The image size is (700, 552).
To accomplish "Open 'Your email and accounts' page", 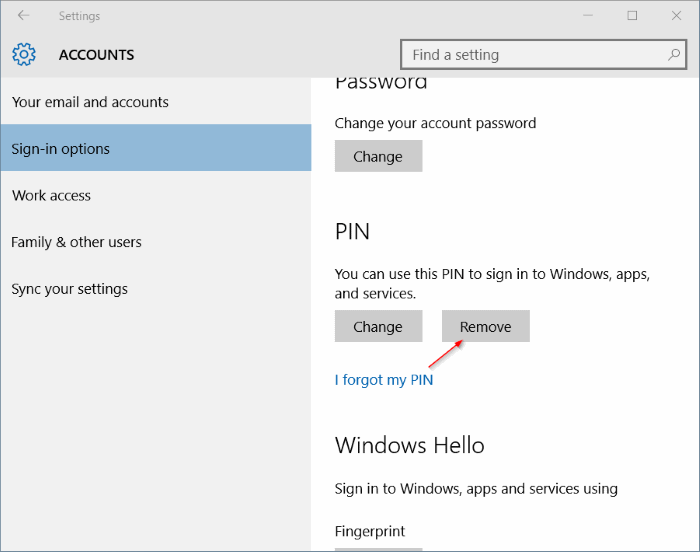I will [90, 102].
